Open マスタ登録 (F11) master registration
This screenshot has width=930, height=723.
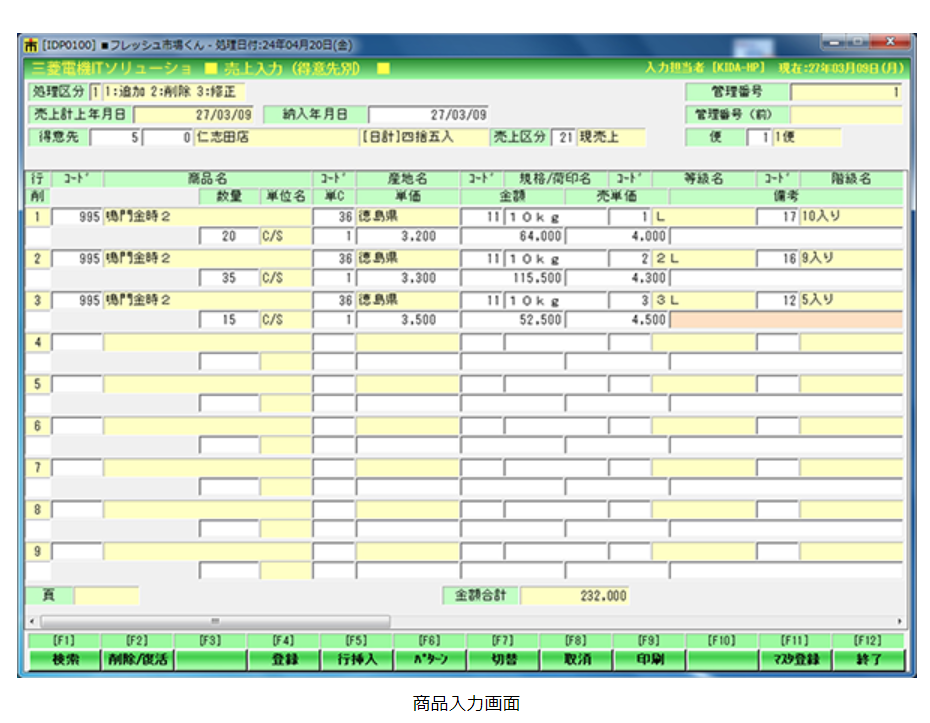(795, 660)
